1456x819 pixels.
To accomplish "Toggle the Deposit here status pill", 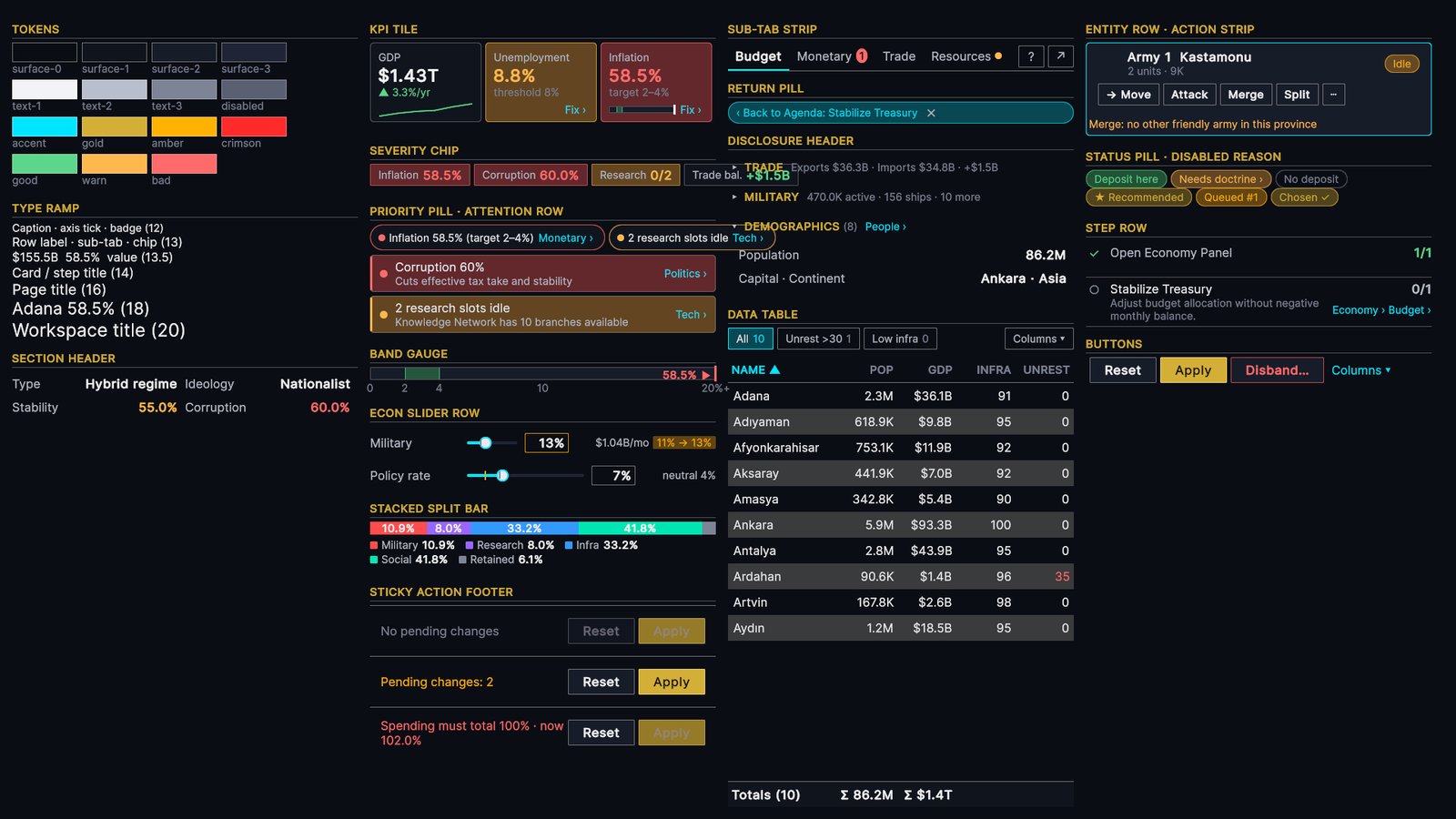I will (x=1127, y=179).
